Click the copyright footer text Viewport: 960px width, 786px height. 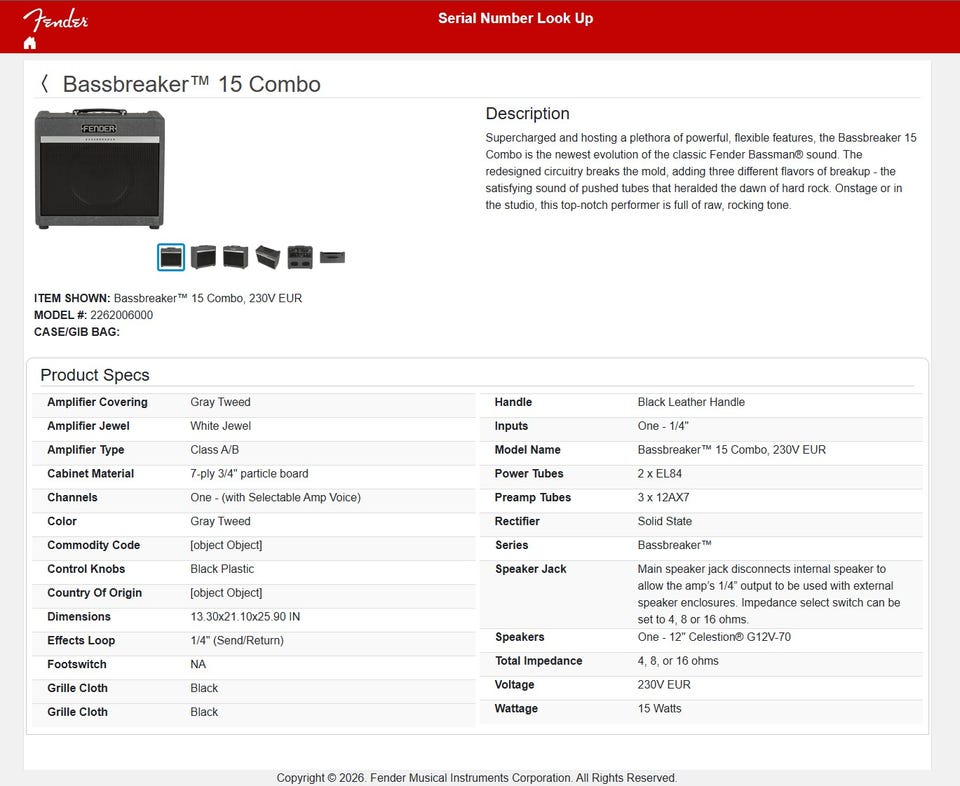tap(476, 778)
